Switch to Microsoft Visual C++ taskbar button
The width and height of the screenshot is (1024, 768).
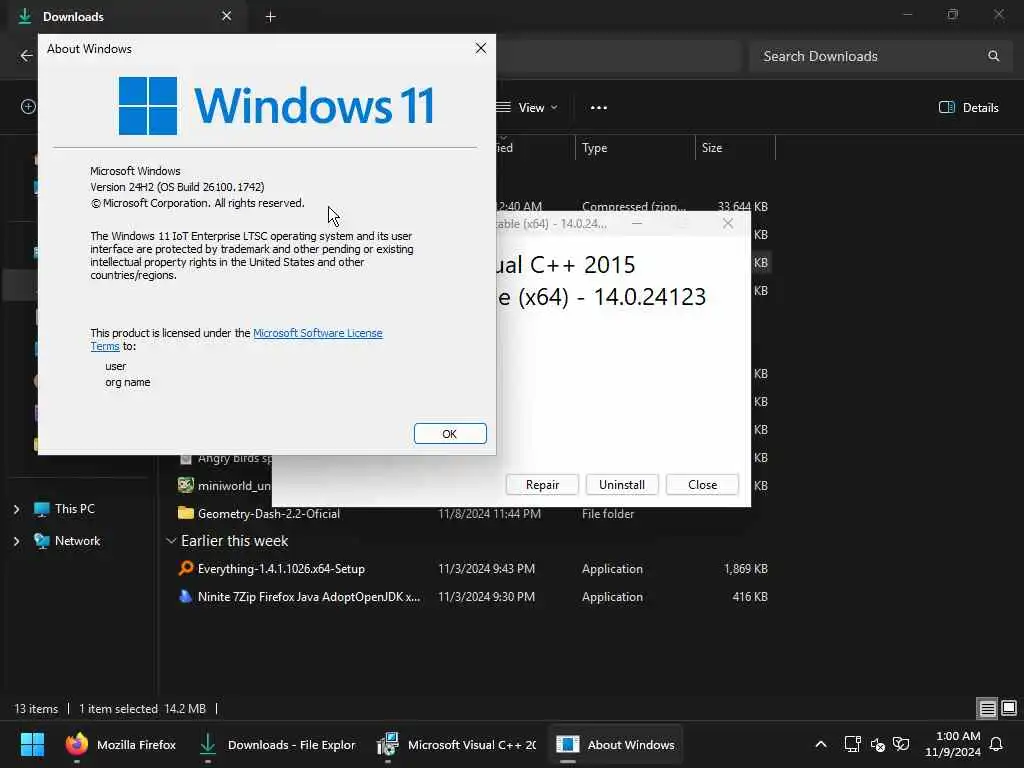click(457, 744)
